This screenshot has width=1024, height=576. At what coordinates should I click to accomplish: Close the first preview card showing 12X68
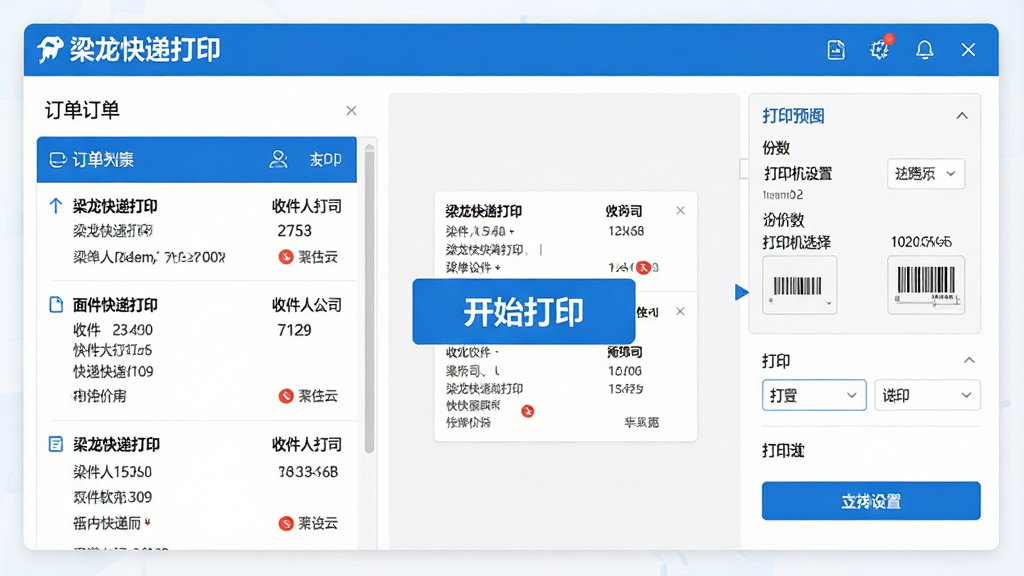pos(680,210)
